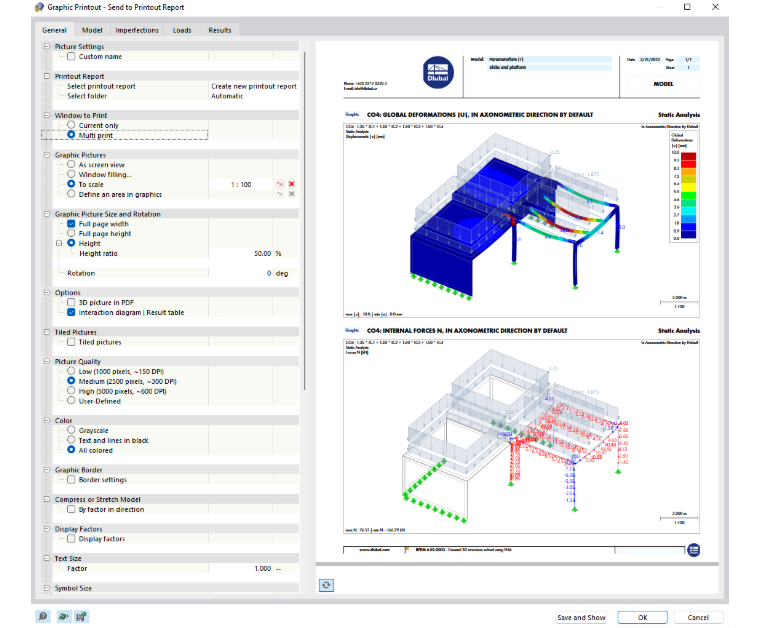Click the internal forces N graphic in preview
The width and height of the screenshot is (760, 628).
521,436
